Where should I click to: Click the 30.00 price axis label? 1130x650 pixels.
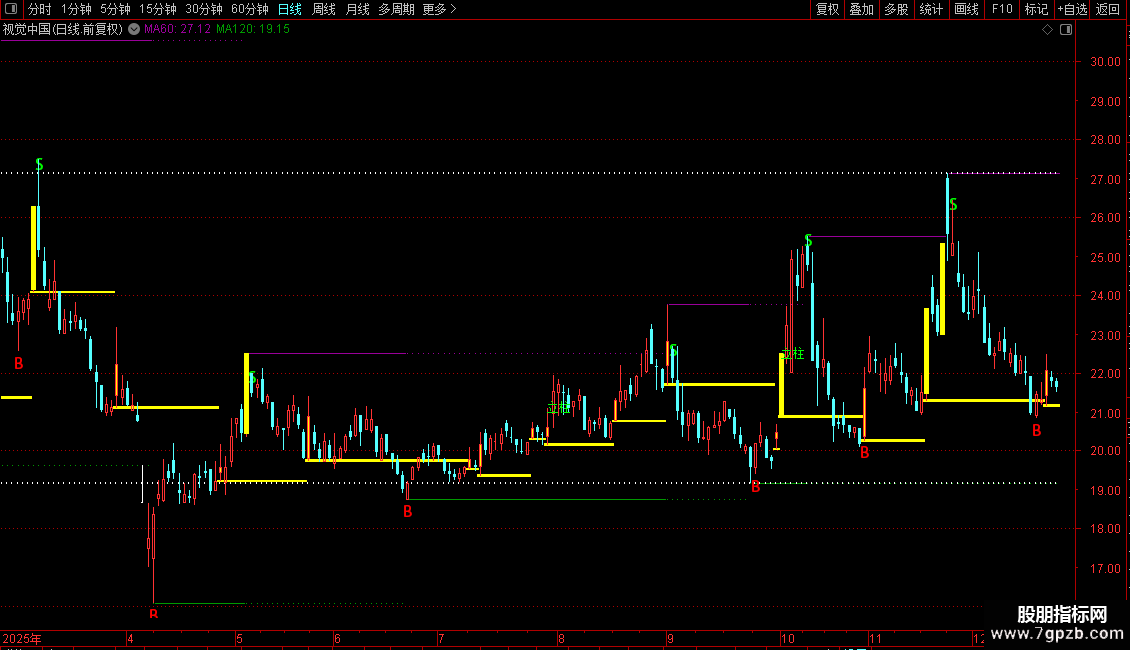coord(1105,62)
